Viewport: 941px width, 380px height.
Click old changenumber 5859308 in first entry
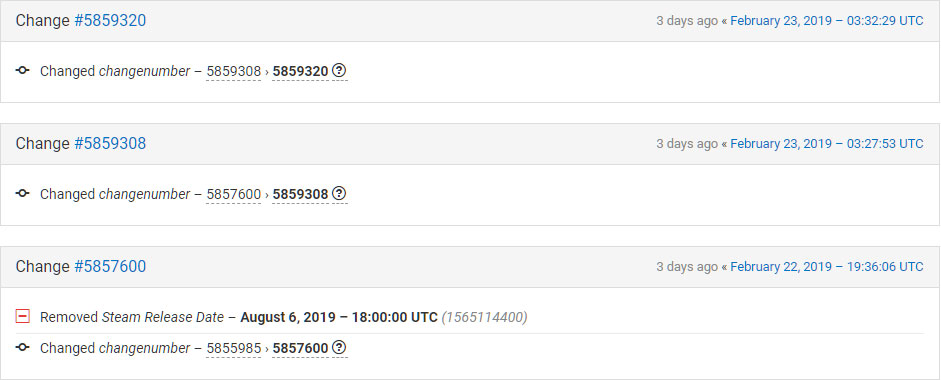pos(233,71)
